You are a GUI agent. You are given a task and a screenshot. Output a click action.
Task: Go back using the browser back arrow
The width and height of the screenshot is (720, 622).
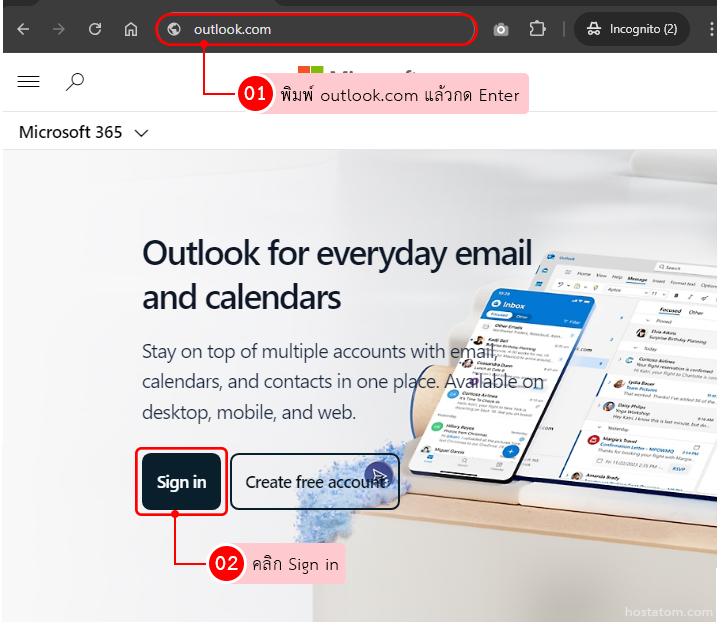click(x=23, y=29)
